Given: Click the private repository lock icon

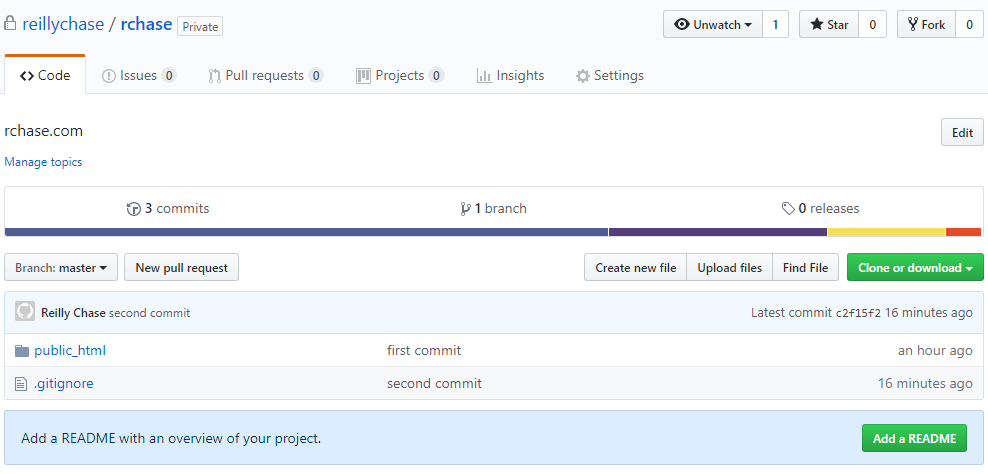Looking at the screenshot, I should coord(9,25).
